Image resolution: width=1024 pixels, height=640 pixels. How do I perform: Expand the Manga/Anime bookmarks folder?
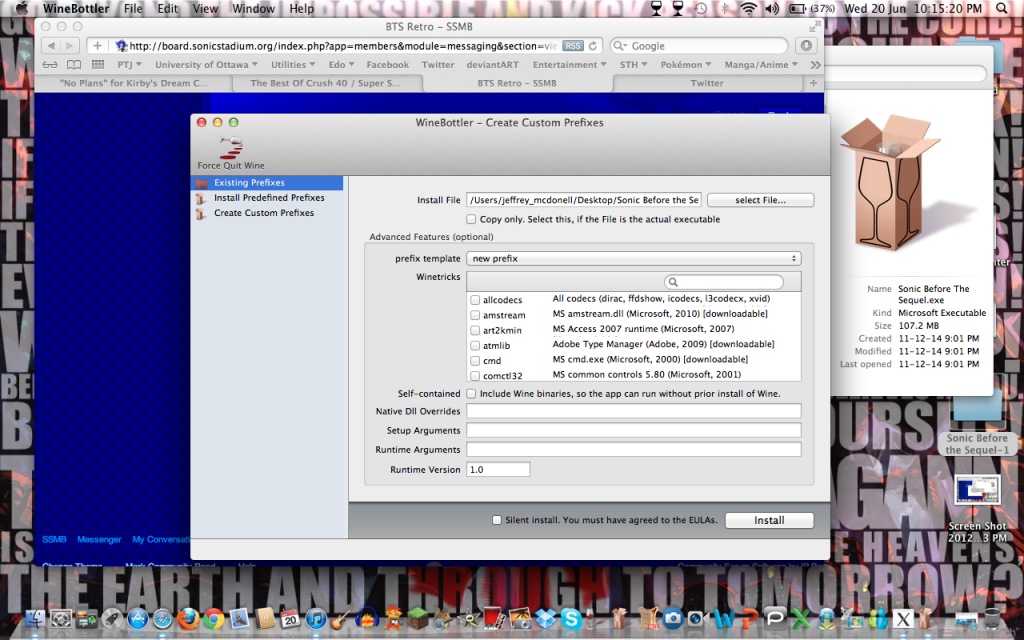coord(761,65)
